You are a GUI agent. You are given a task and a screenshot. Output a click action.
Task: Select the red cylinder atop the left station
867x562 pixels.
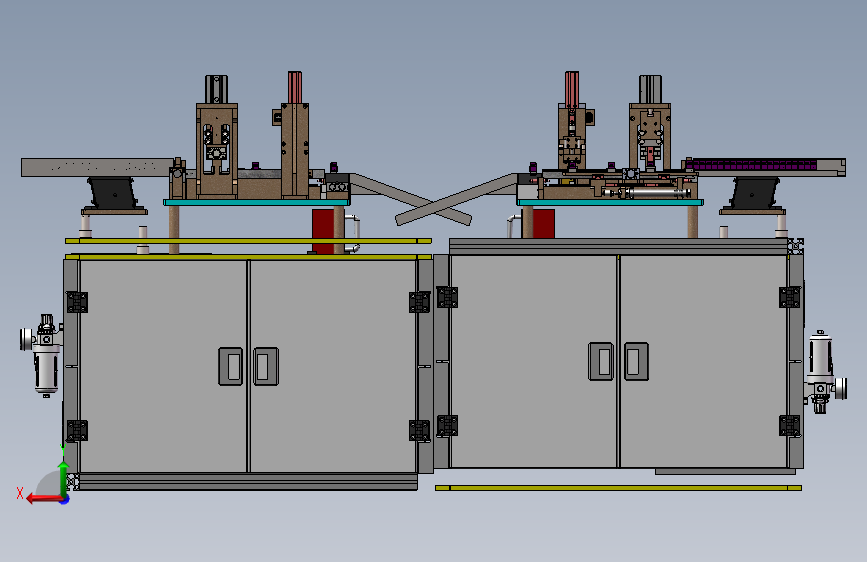tap(295, 87)
